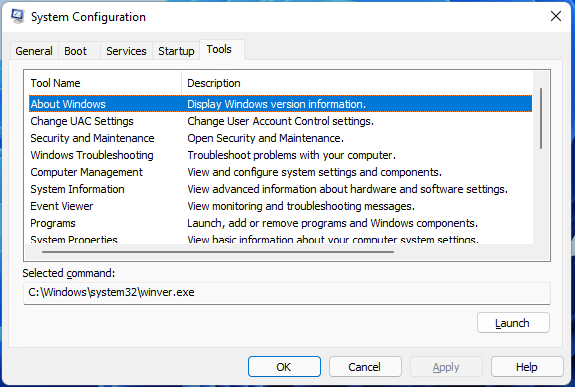
Task: Click 'Launch, add or remove programs' description
Action: [x=333, y=223]
